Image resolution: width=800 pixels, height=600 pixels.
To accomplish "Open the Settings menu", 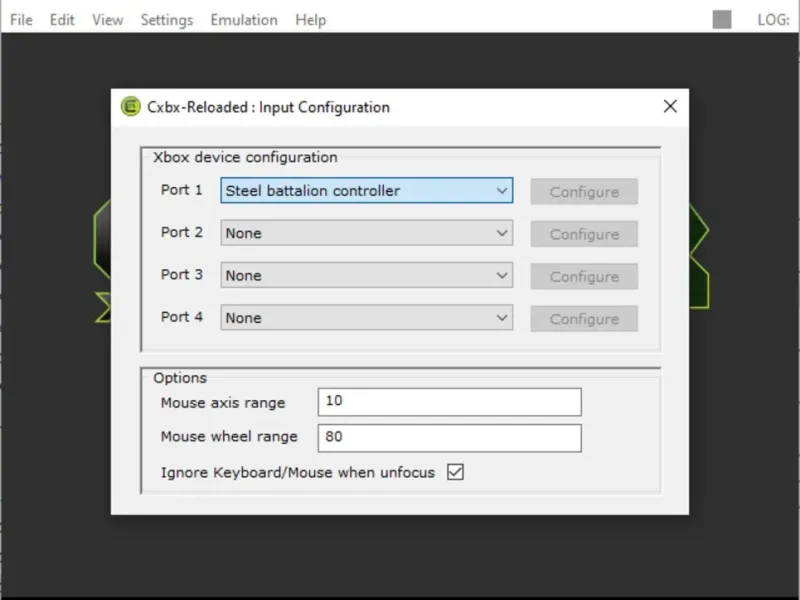I will 167,20.
